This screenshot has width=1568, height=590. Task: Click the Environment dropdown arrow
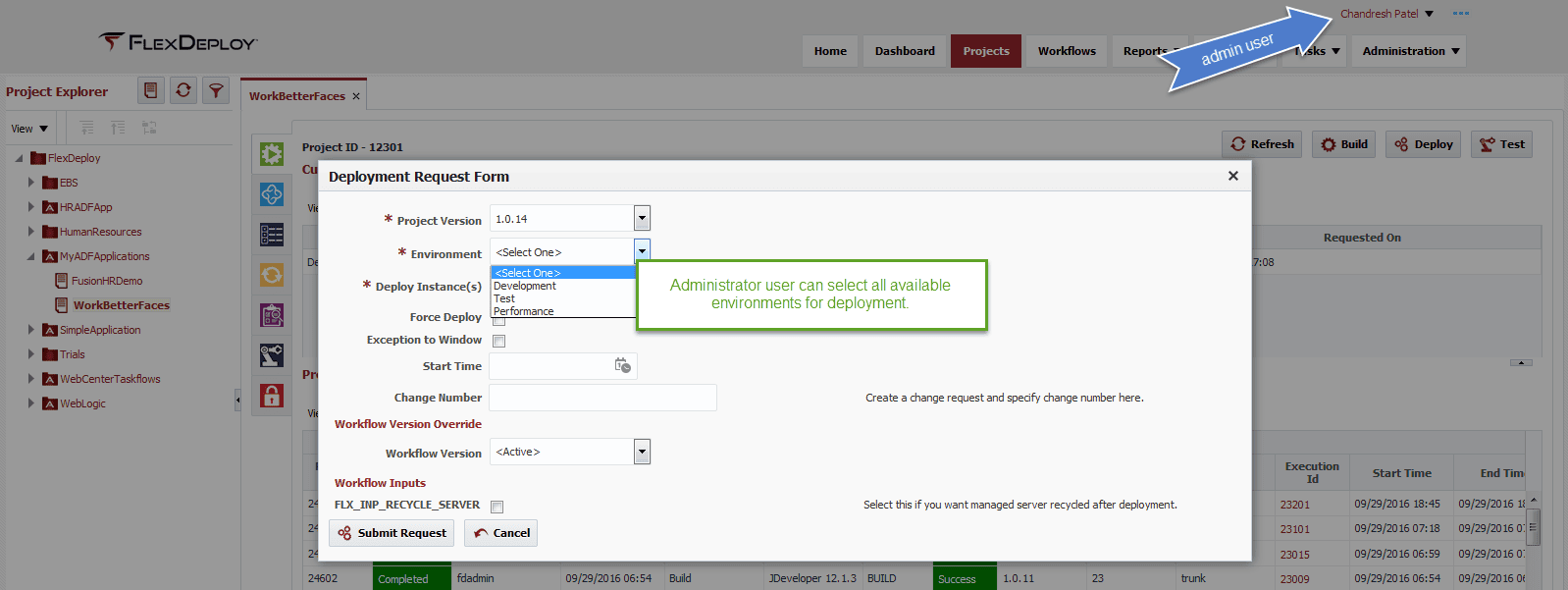click(642, 251)
